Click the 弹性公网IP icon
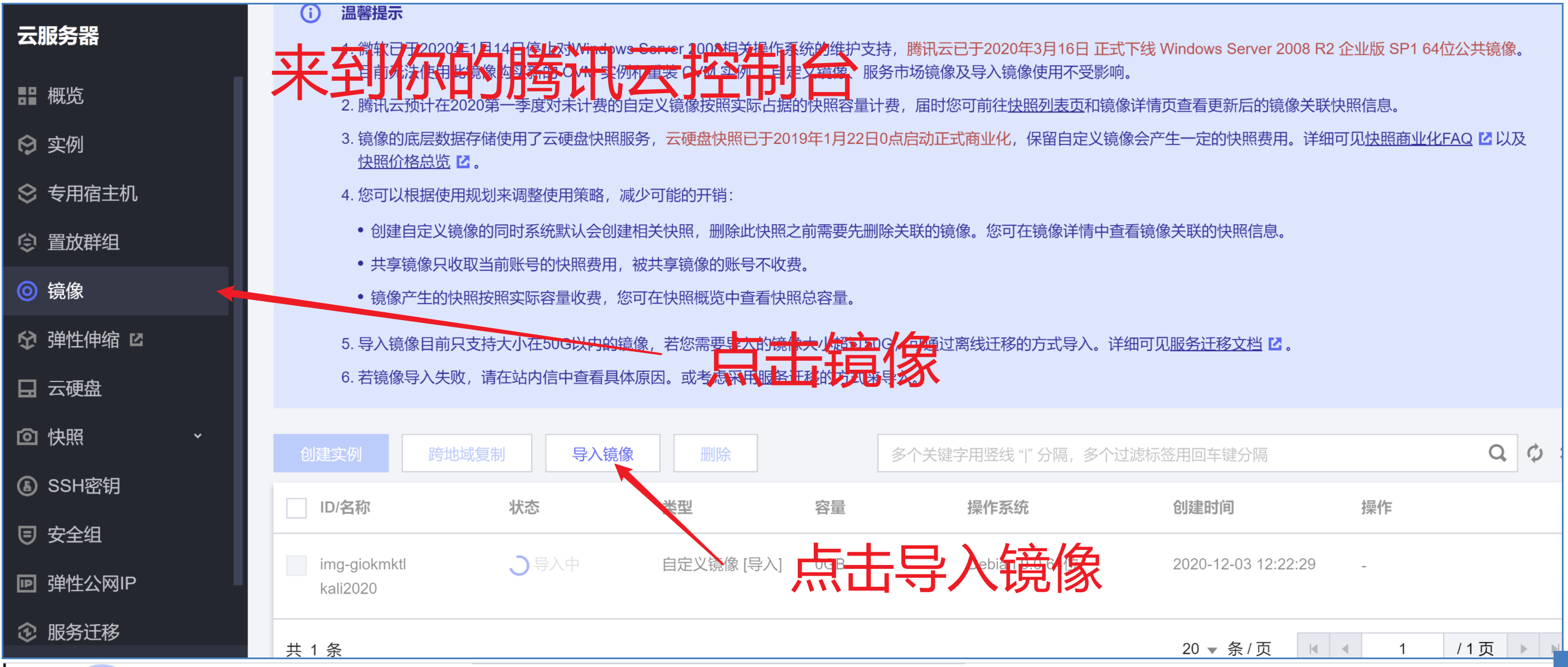 point(27,583)
